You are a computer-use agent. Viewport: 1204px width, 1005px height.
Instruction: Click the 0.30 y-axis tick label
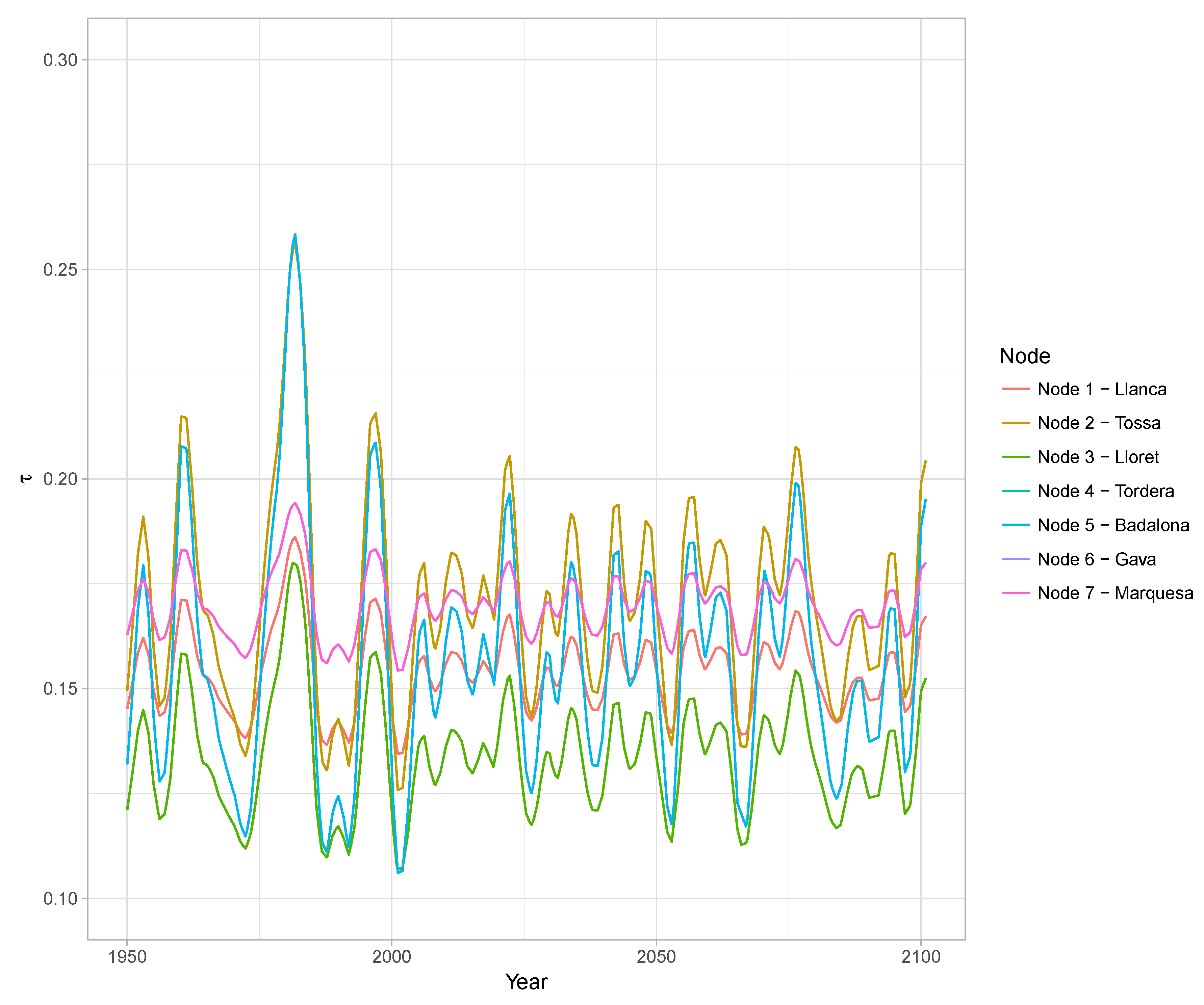tap(60, 60)
